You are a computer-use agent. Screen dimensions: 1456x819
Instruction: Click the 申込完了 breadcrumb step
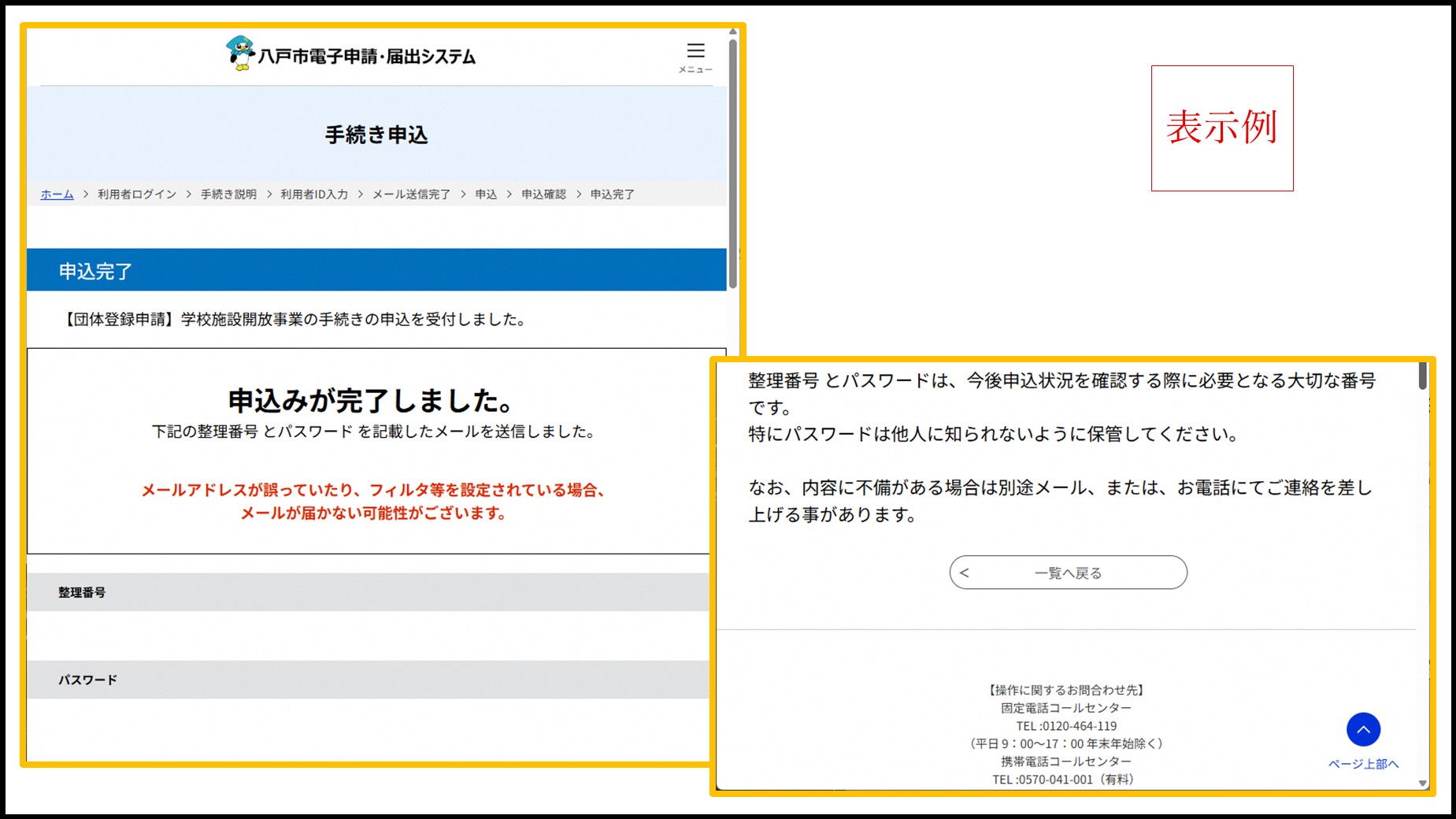[x=610, y=194]
